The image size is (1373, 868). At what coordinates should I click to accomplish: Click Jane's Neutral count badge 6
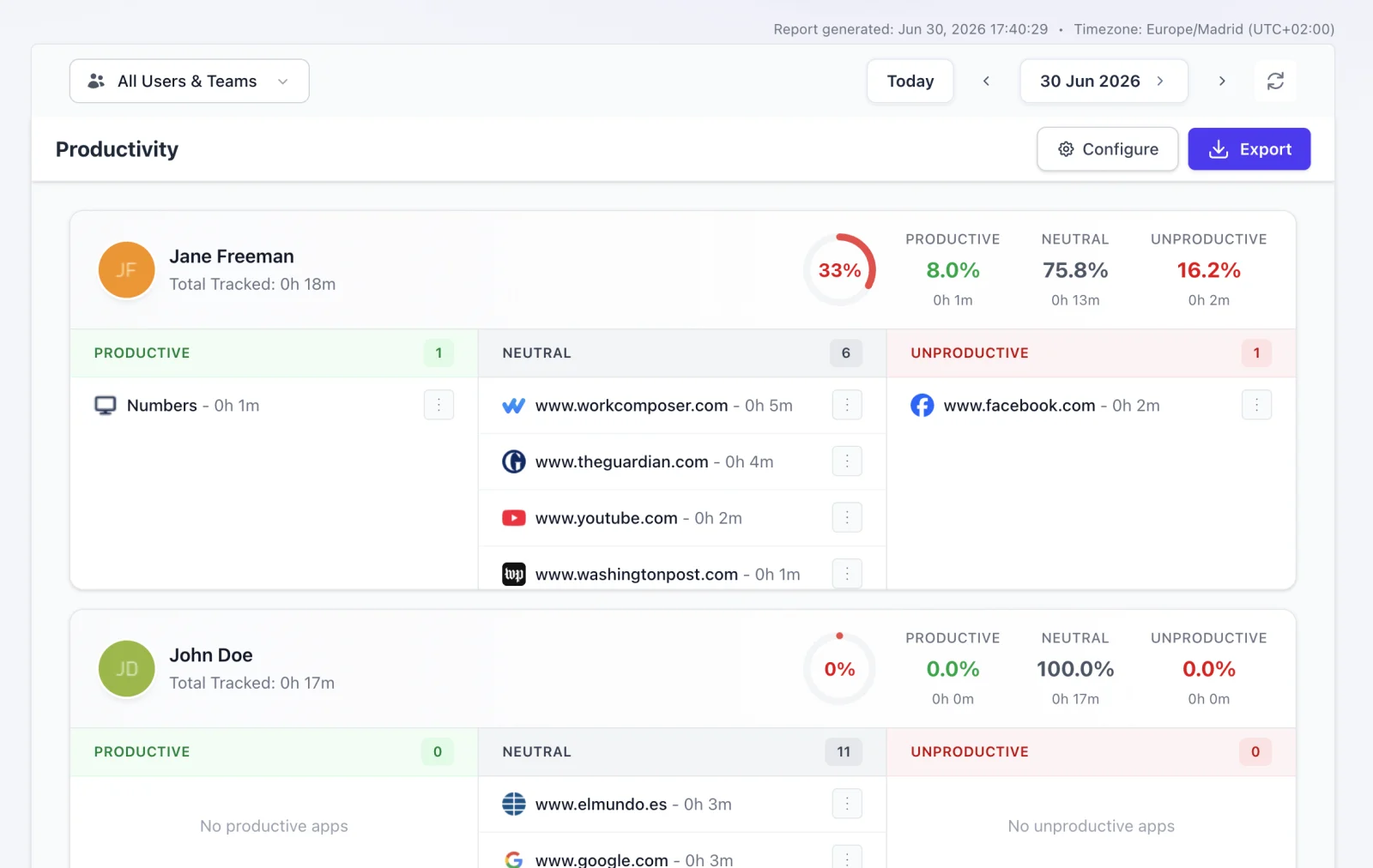pos(845,353)
